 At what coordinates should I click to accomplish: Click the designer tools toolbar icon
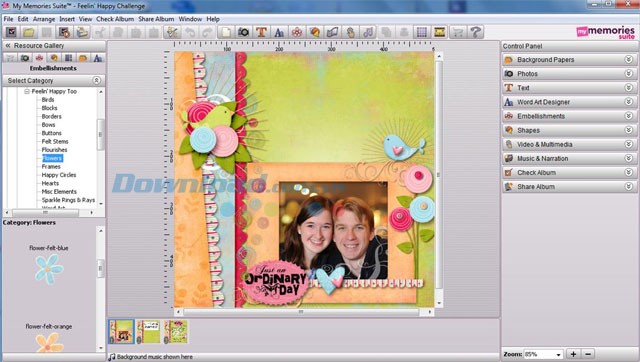(172, 32)
